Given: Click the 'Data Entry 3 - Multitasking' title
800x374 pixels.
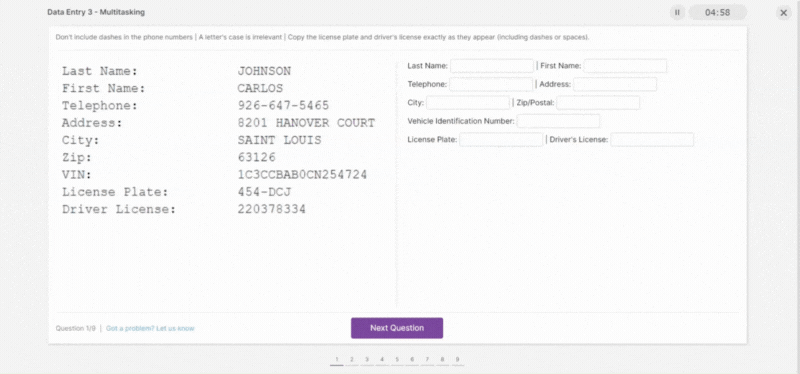Looking at the screenshot, I should [x=96, y=12].
